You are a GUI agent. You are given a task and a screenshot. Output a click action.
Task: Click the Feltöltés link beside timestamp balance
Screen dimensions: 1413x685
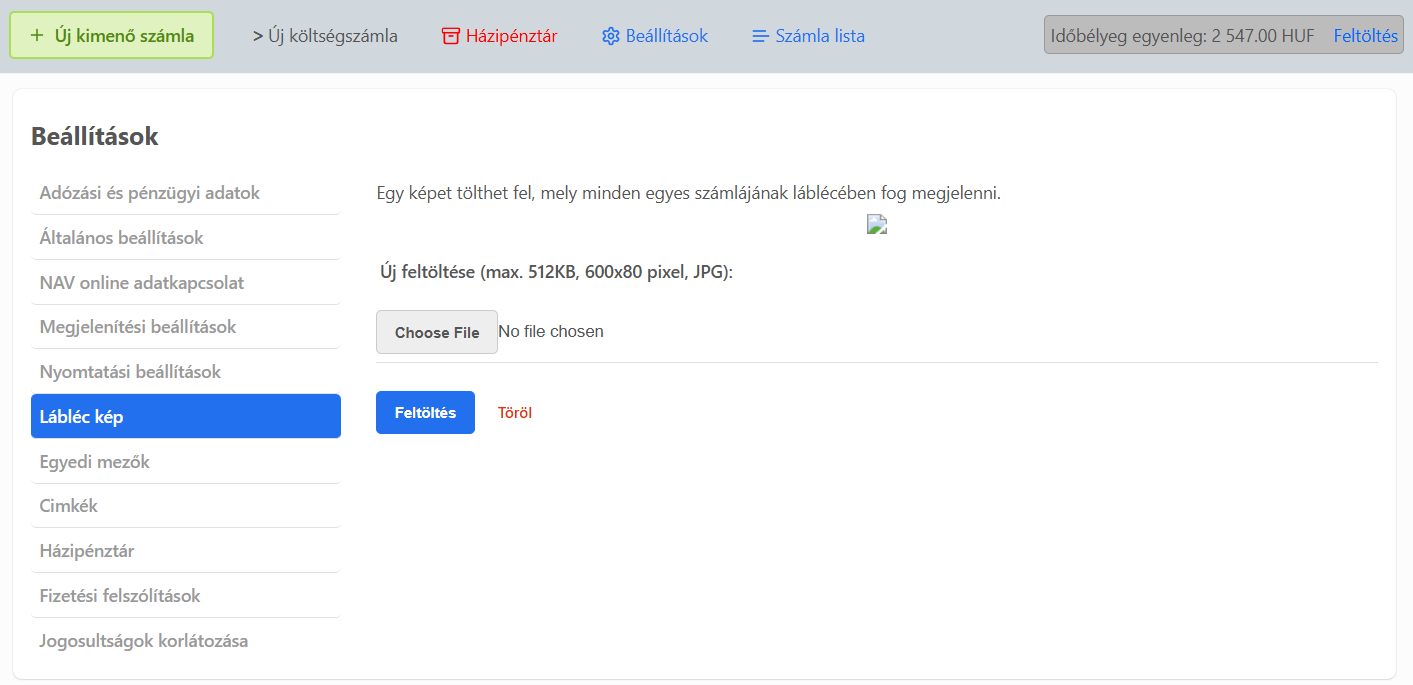1365,36
